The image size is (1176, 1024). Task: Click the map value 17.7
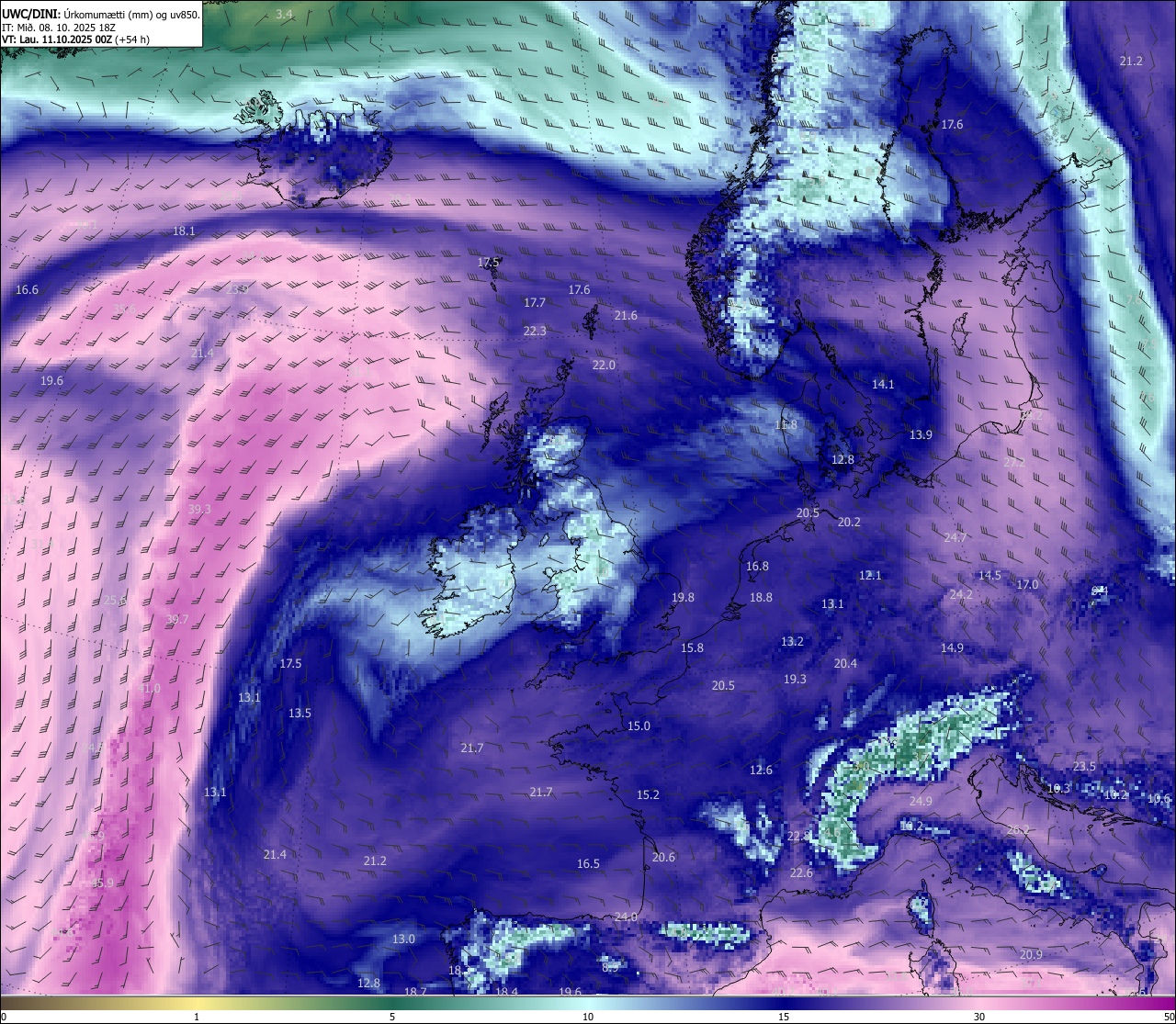[535, 303]
